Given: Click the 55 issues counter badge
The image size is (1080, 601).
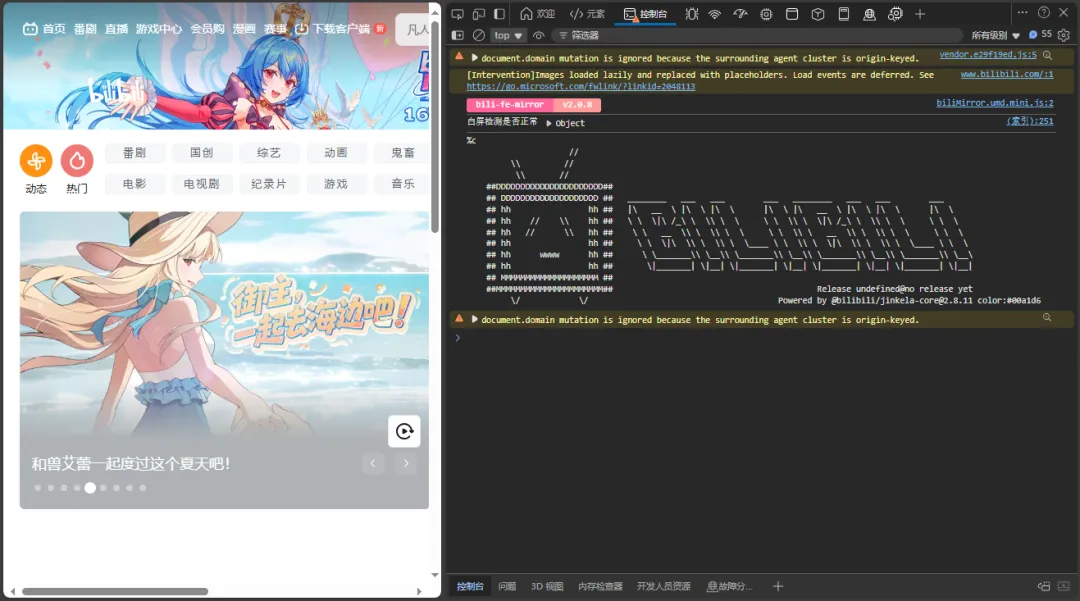Looking at the screenshot, I should (x=1040, y=34).
